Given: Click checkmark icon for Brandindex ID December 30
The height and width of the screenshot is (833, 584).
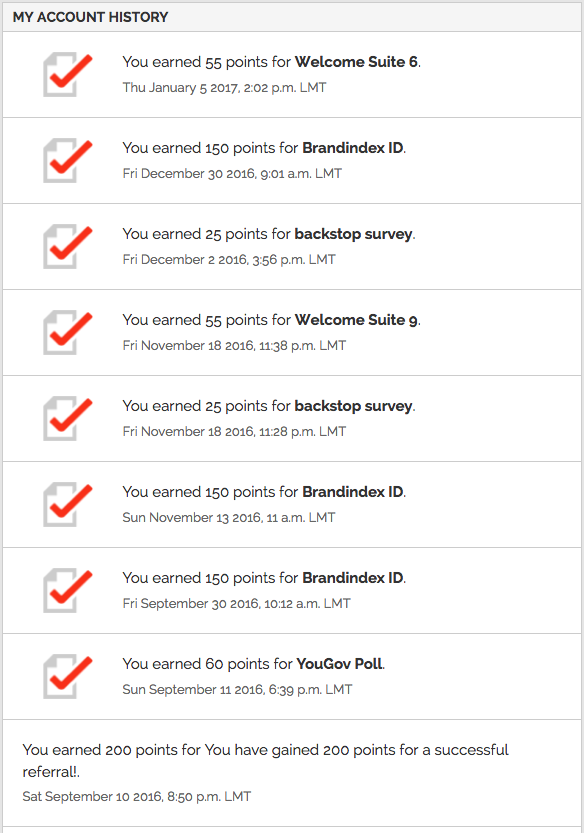Looking at the screenshot, I should click(x=67, y=160).
